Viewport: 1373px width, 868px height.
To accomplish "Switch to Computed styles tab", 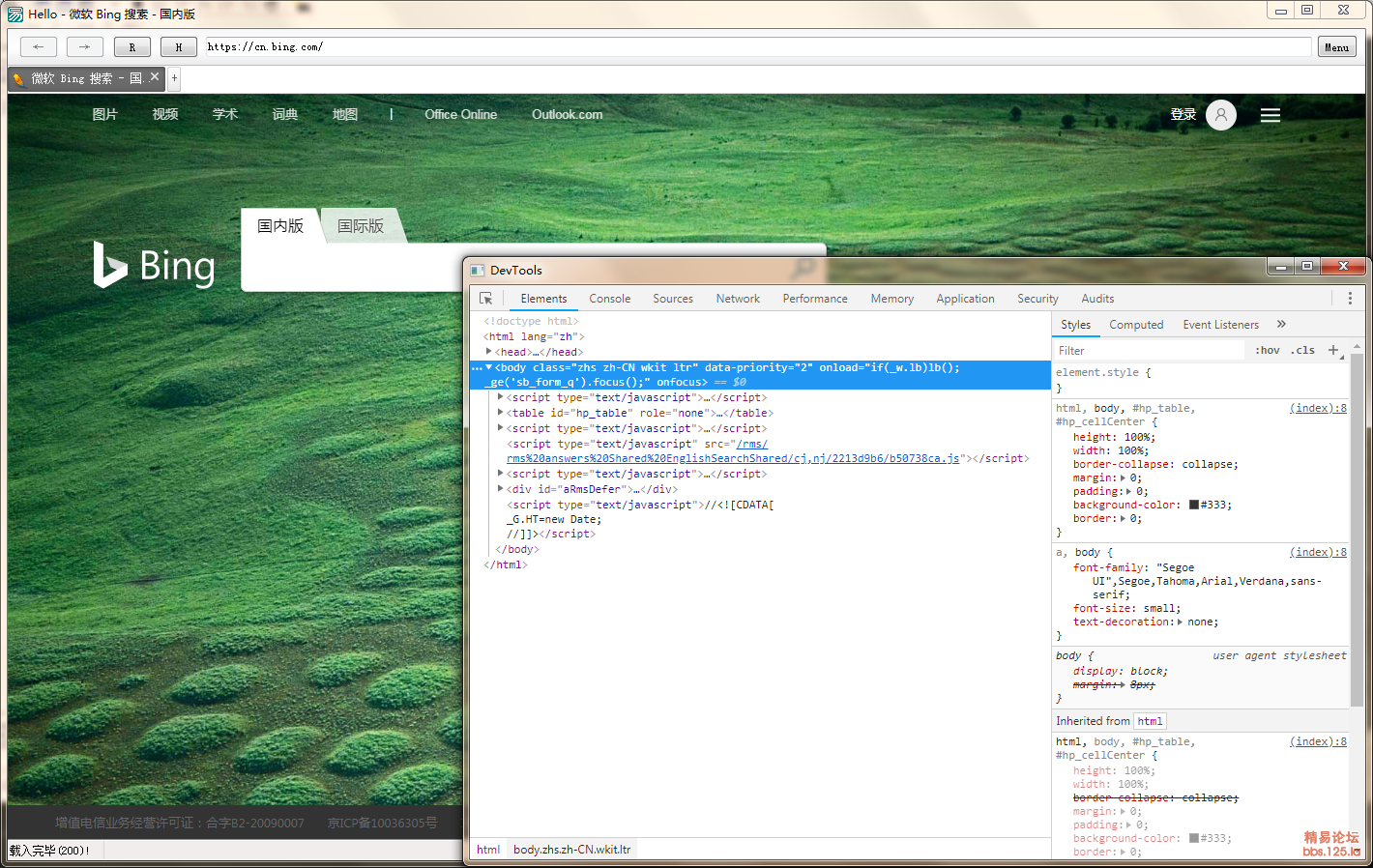I will [1136, 325].
